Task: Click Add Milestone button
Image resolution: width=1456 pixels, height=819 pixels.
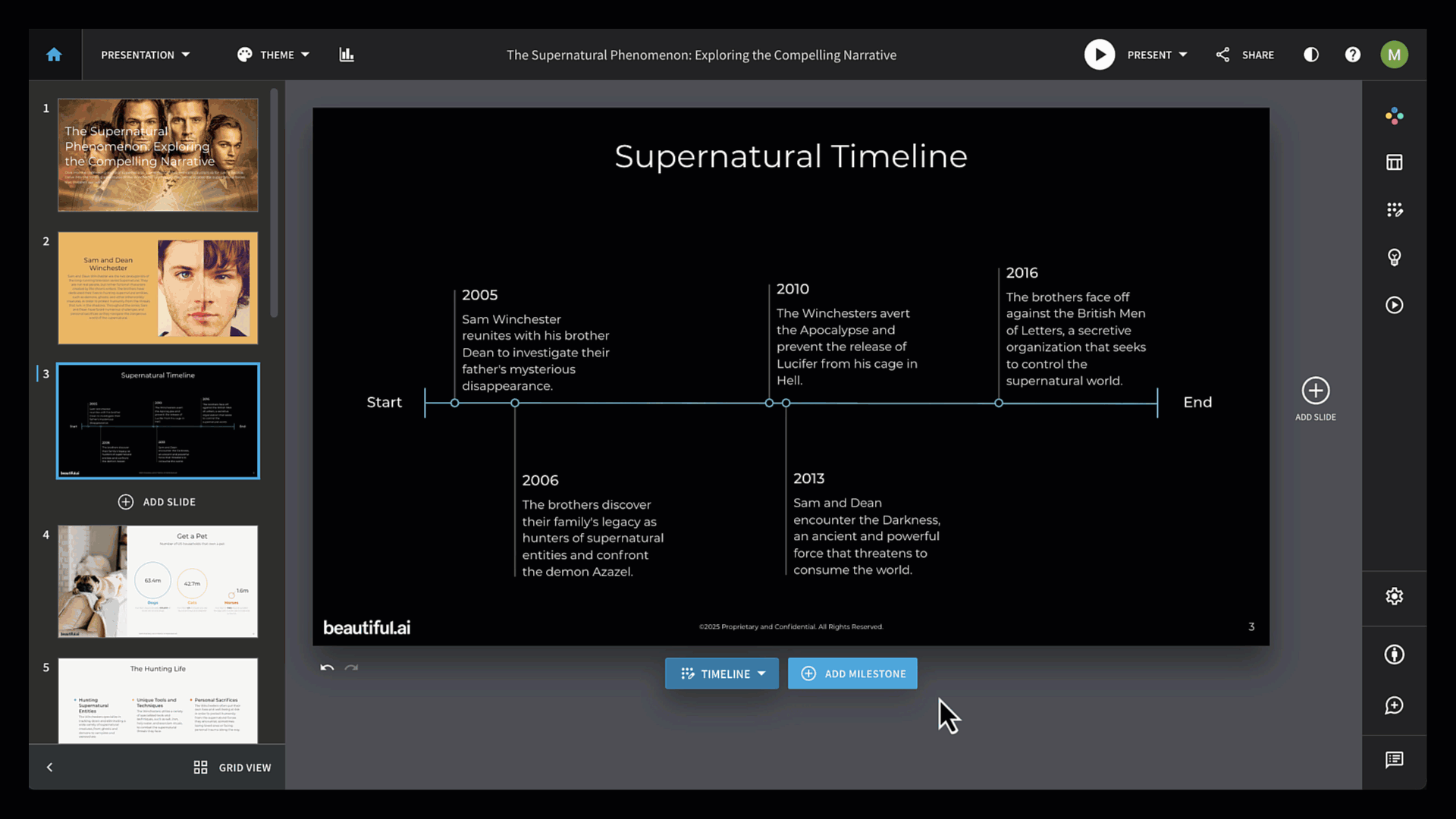Action: pyautogui.click(x=852, y=673)
